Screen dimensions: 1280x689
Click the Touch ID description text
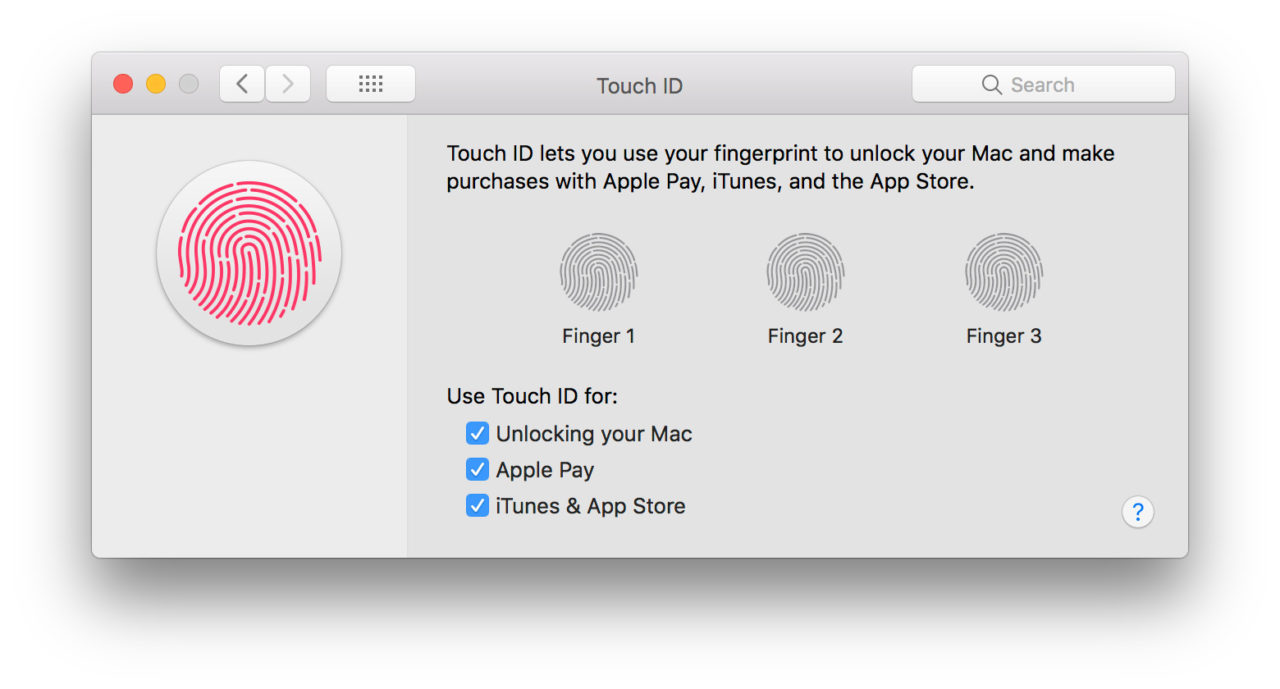(780, 167)
